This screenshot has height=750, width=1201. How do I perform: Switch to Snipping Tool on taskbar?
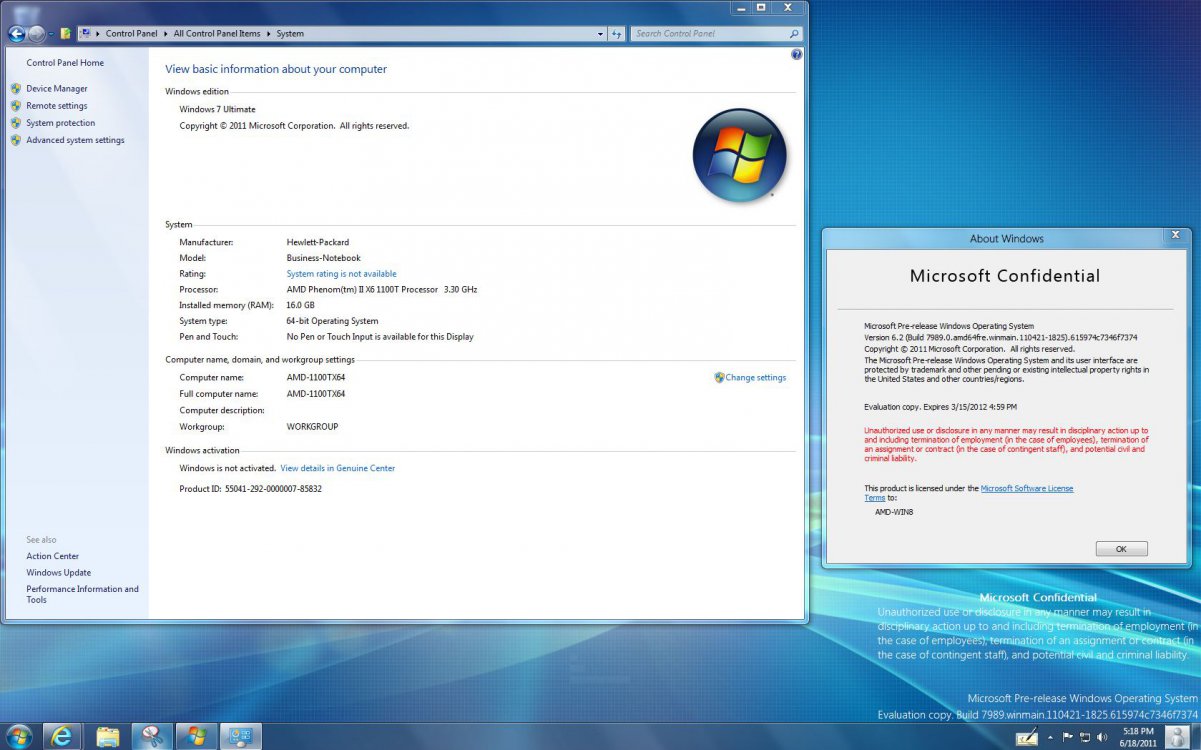153,737
